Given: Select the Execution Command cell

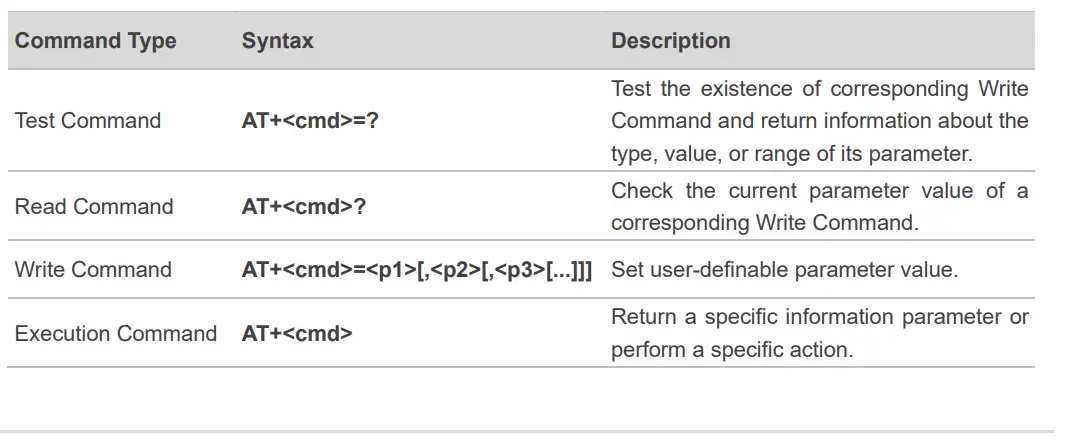Looking at the screenshot, I should tap(115, 333).
